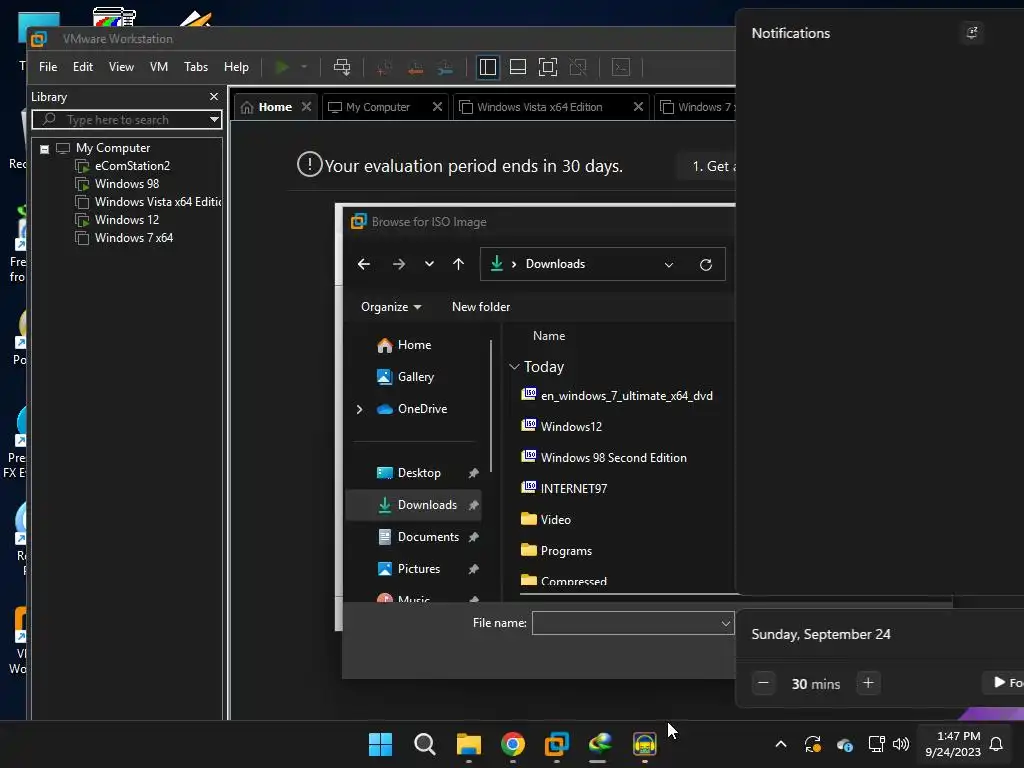Open the Edit menu
The width and height of the screenshot is (1024, 768).
[83, 67]
